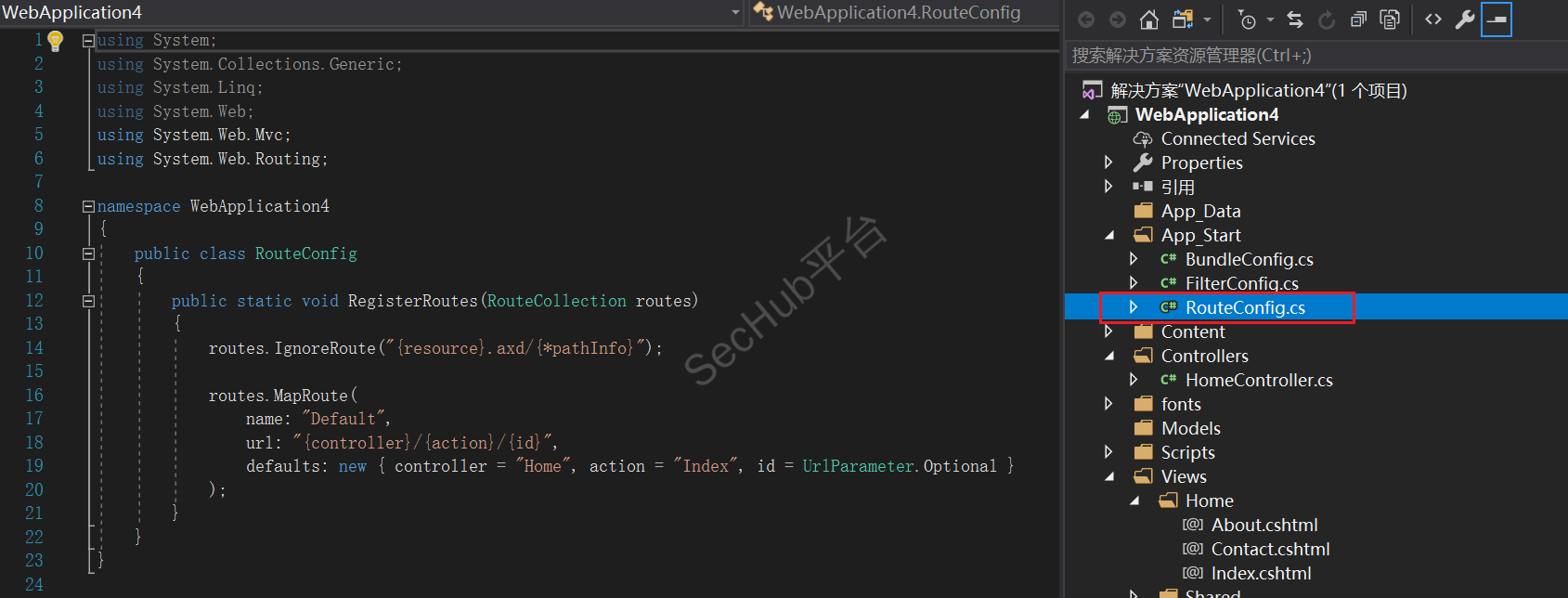Collapse the namespace WebApplication4 code block
This screenshot has height=598, width=1568.
(88, 206)
